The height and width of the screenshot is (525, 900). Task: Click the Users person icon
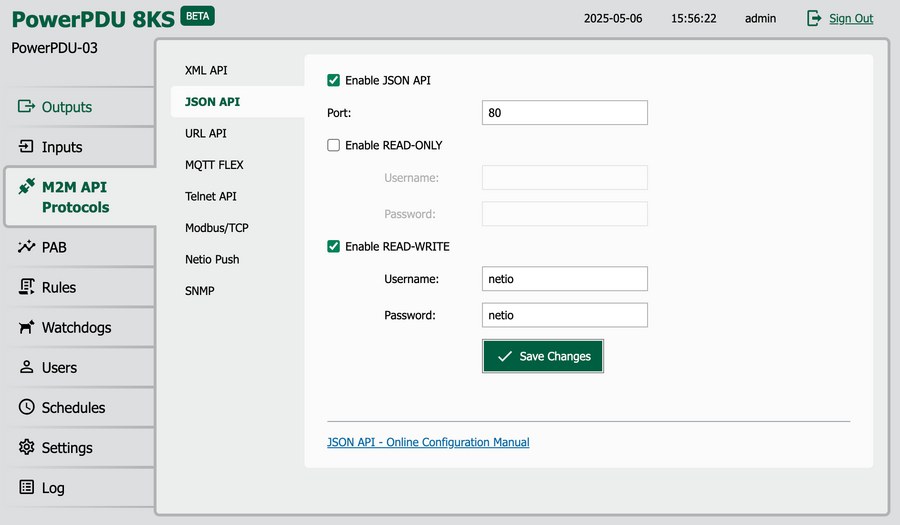tap(26, 367)
